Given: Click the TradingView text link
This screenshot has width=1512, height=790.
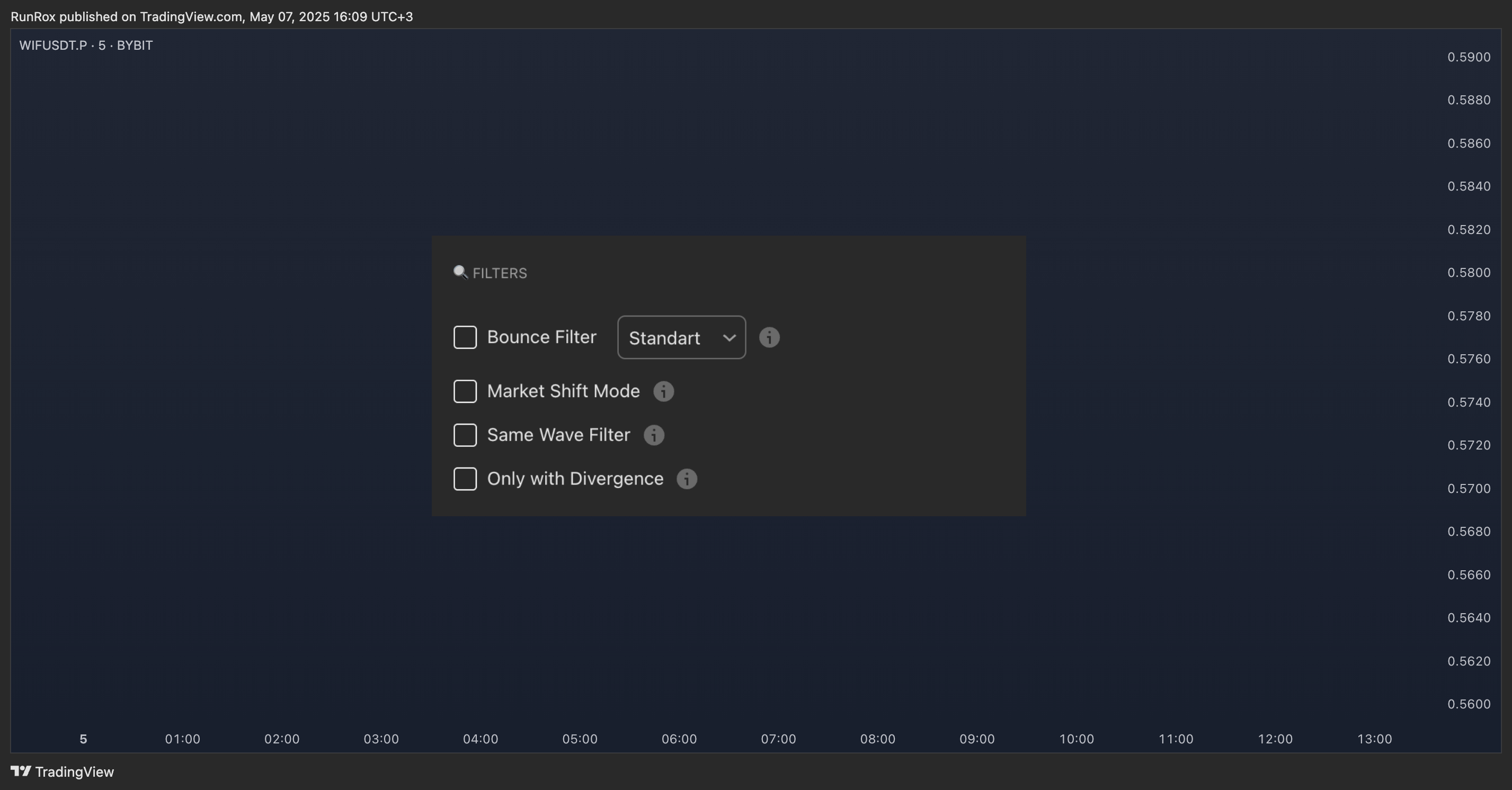Looking at the screenshot, I should point(75,772).
